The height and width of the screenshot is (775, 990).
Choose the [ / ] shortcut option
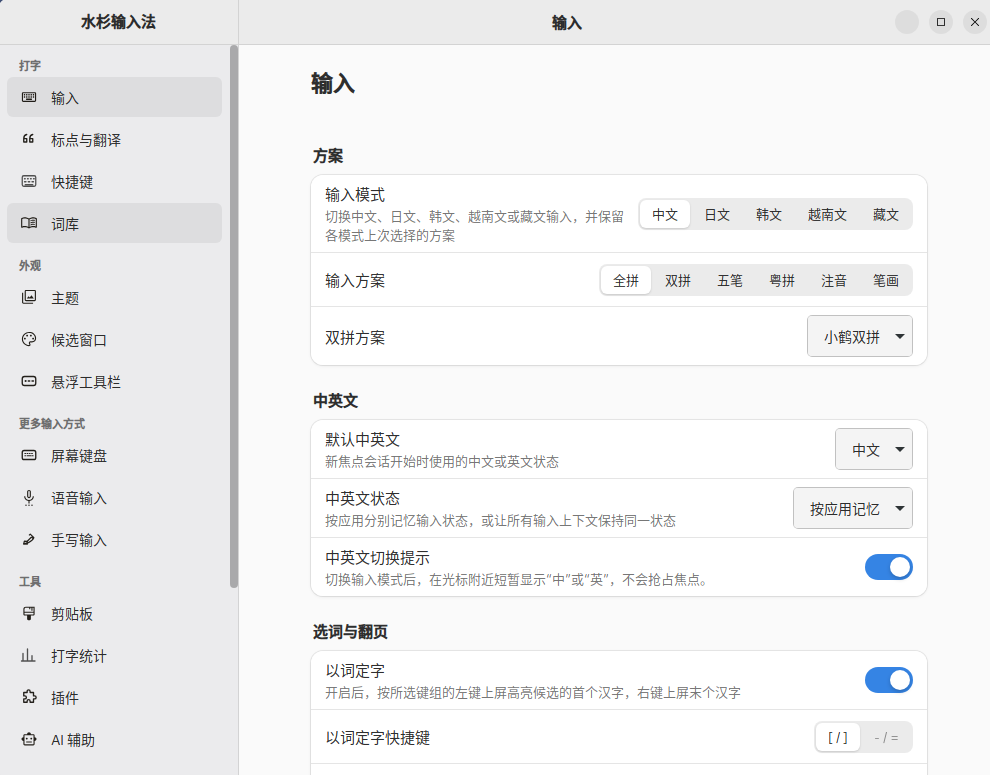pyautogui.click(x=838, y=737)
